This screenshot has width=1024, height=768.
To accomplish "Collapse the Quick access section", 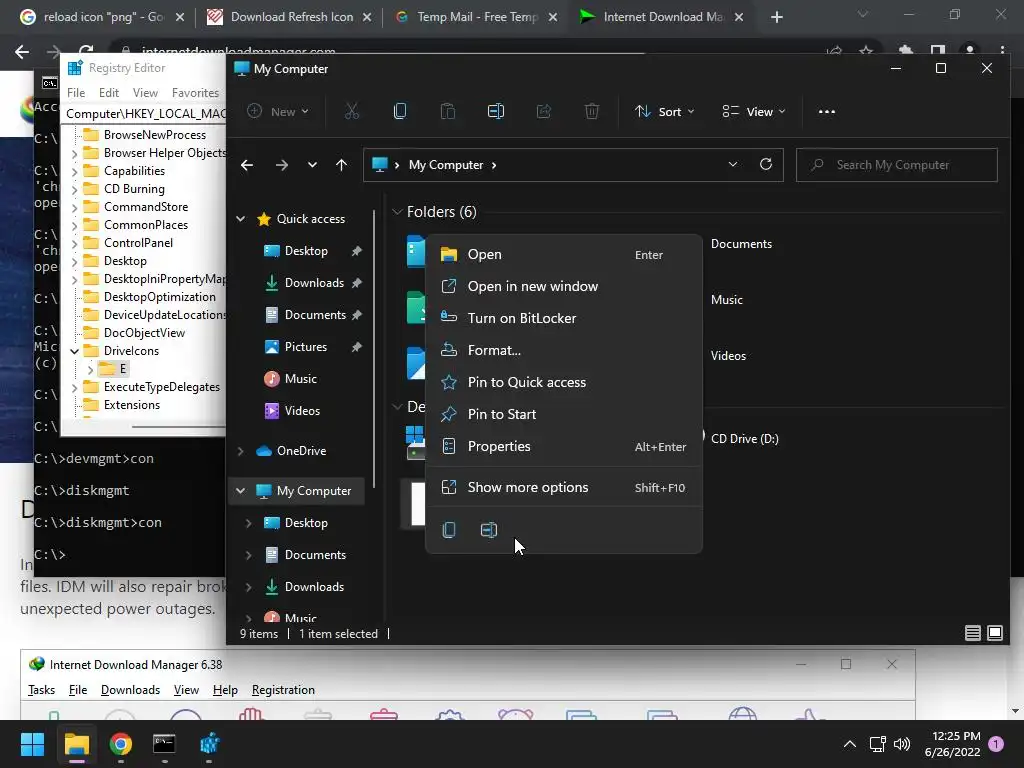I will pyautogui.click(x=240, y=219).
